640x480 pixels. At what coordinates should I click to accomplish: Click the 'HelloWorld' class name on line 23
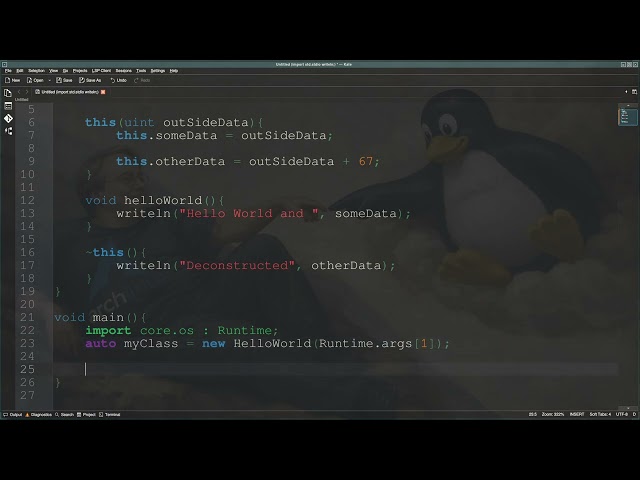click(x=272, y=344)
